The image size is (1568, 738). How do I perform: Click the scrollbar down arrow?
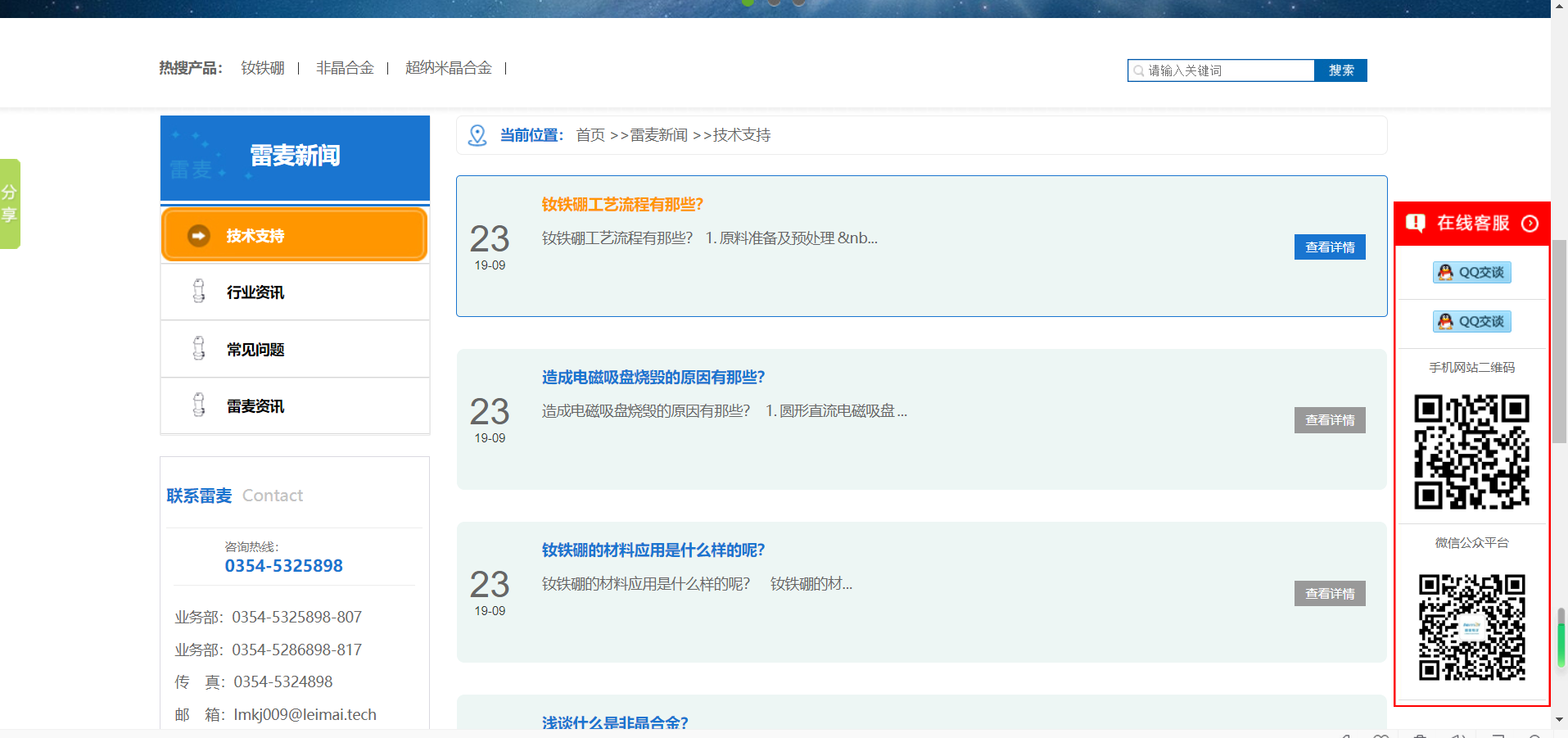tap(1560, 719)
